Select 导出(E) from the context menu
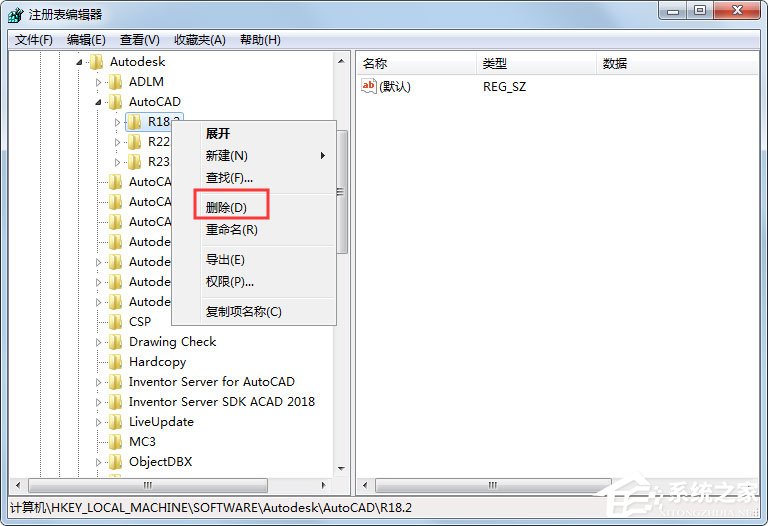The width and height of the screenshot is (768, 526). (254, 260)
